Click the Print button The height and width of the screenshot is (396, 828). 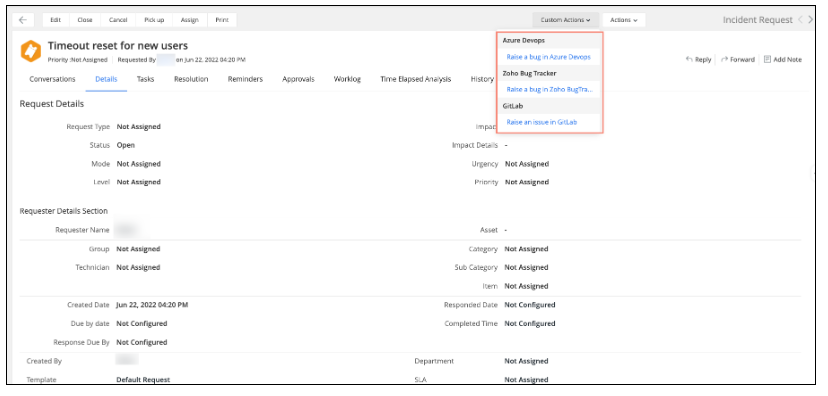pyautogui.click(x=222, y=20)
